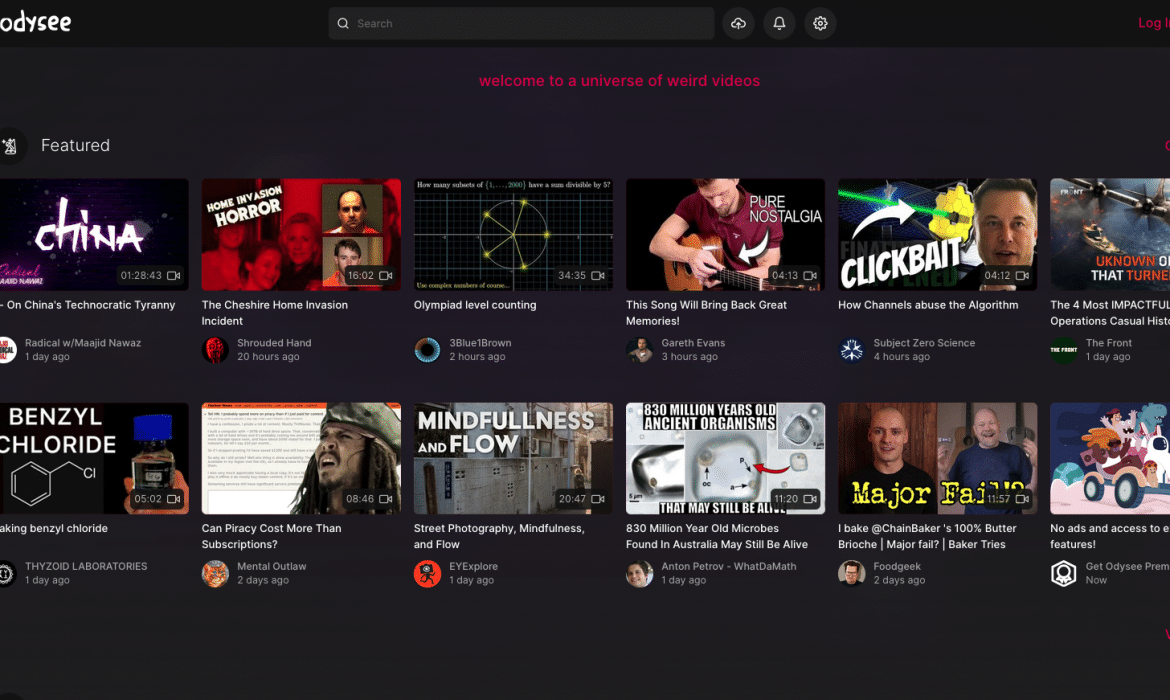Viewport: 1170px width, 700px height.
Task: Click the search field
Action: coord(521,23)
